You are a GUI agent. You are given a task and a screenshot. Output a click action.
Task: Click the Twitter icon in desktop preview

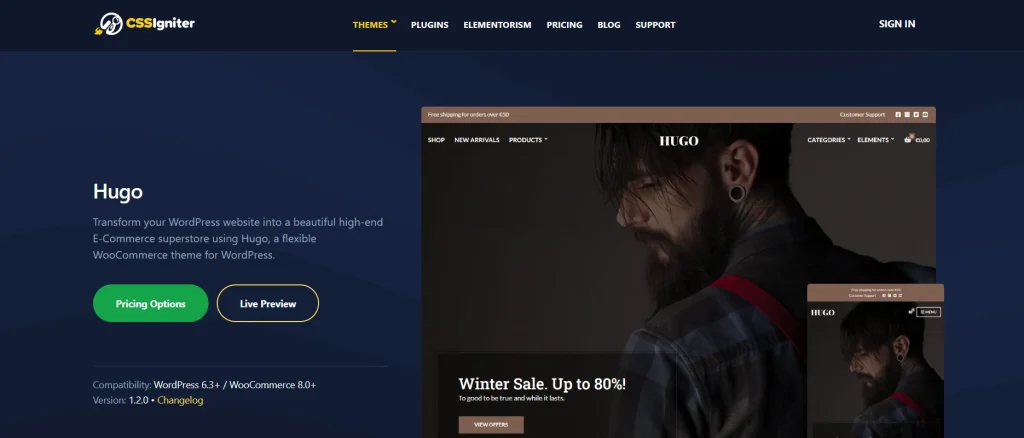click(916, 114)
